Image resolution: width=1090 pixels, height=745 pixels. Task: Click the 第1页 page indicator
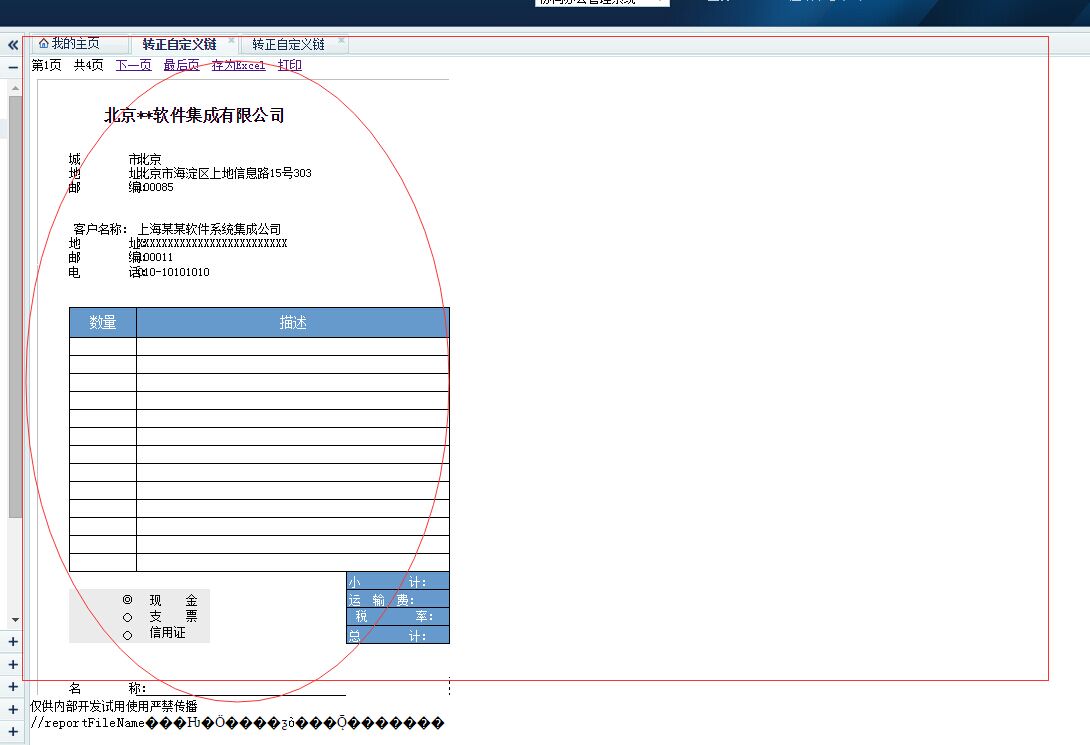[x=47, y=65]
